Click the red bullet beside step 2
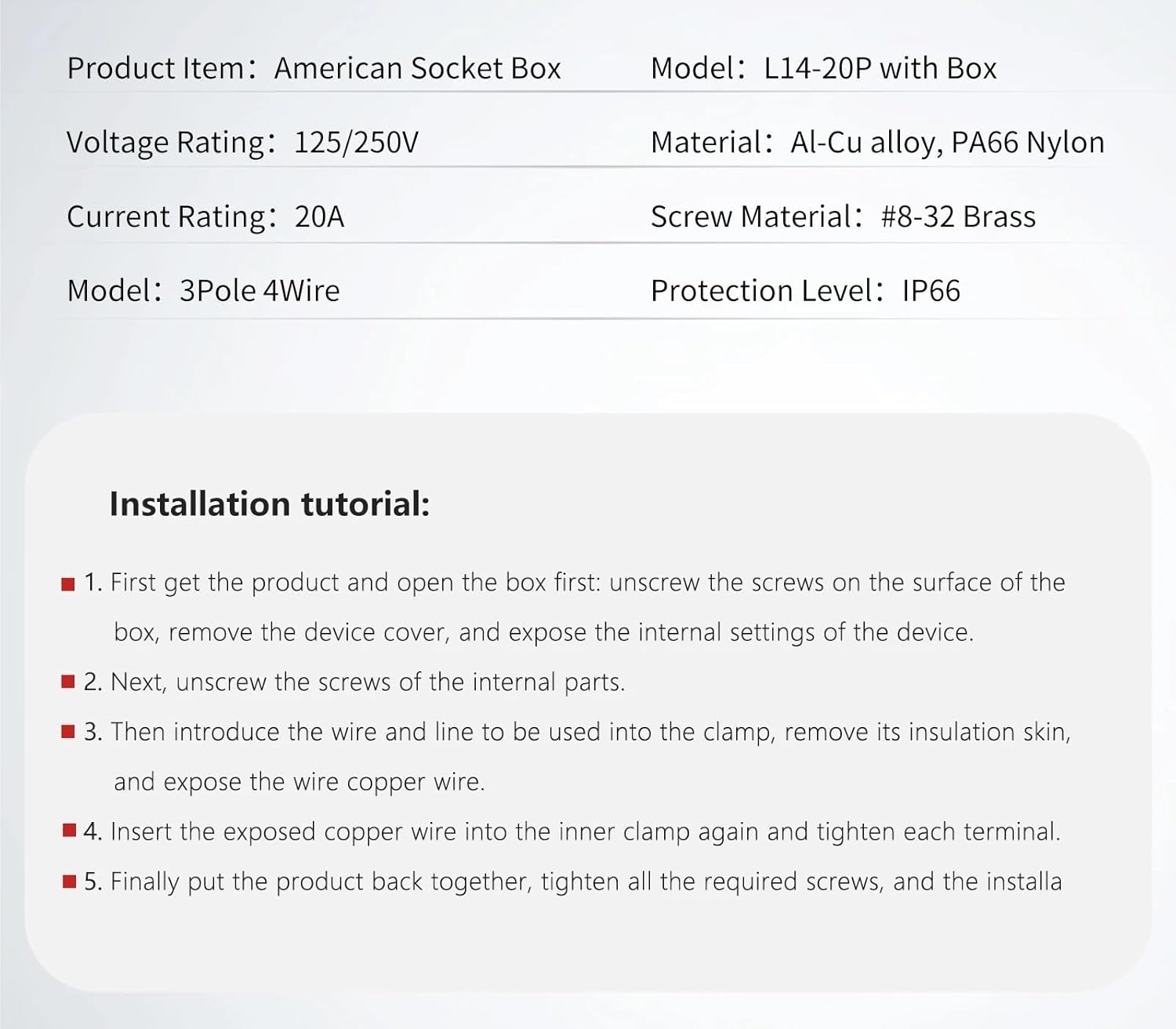 pyautogui.click(x=68, y=682)
